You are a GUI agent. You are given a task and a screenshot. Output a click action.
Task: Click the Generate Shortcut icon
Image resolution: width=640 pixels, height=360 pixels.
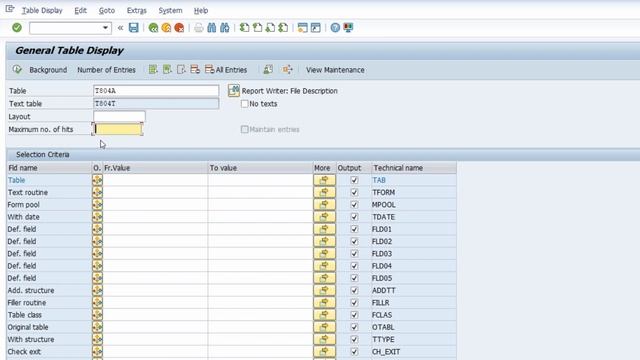click(x=316, y=28)
